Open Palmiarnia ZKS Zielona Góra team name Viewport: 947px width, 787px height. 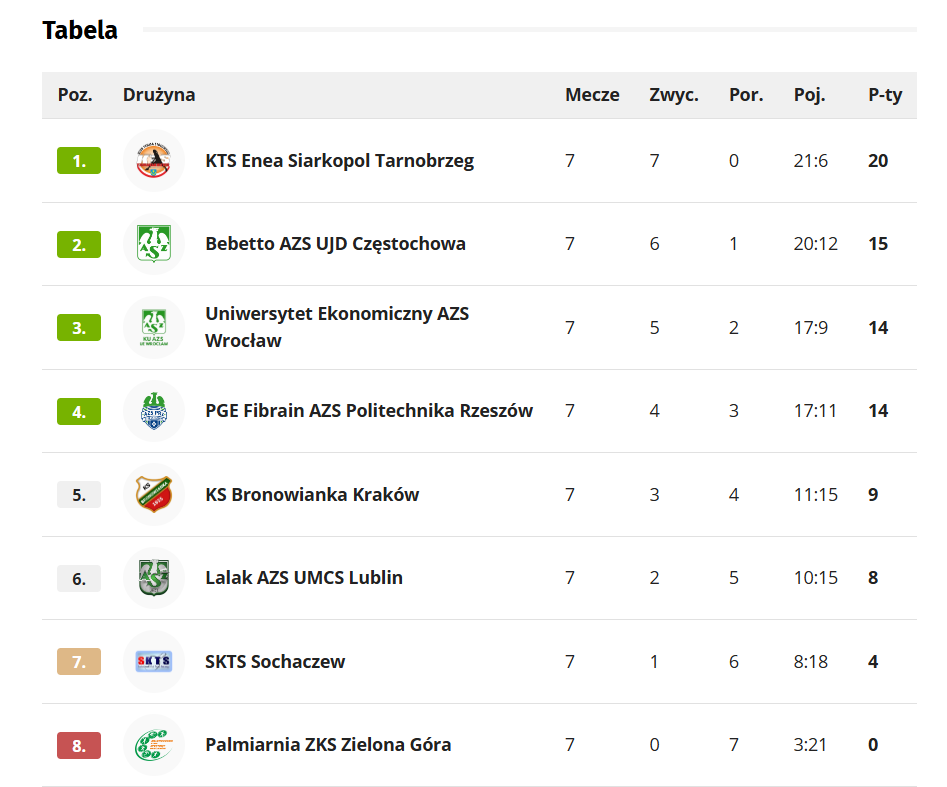click(x=328, y=745)
